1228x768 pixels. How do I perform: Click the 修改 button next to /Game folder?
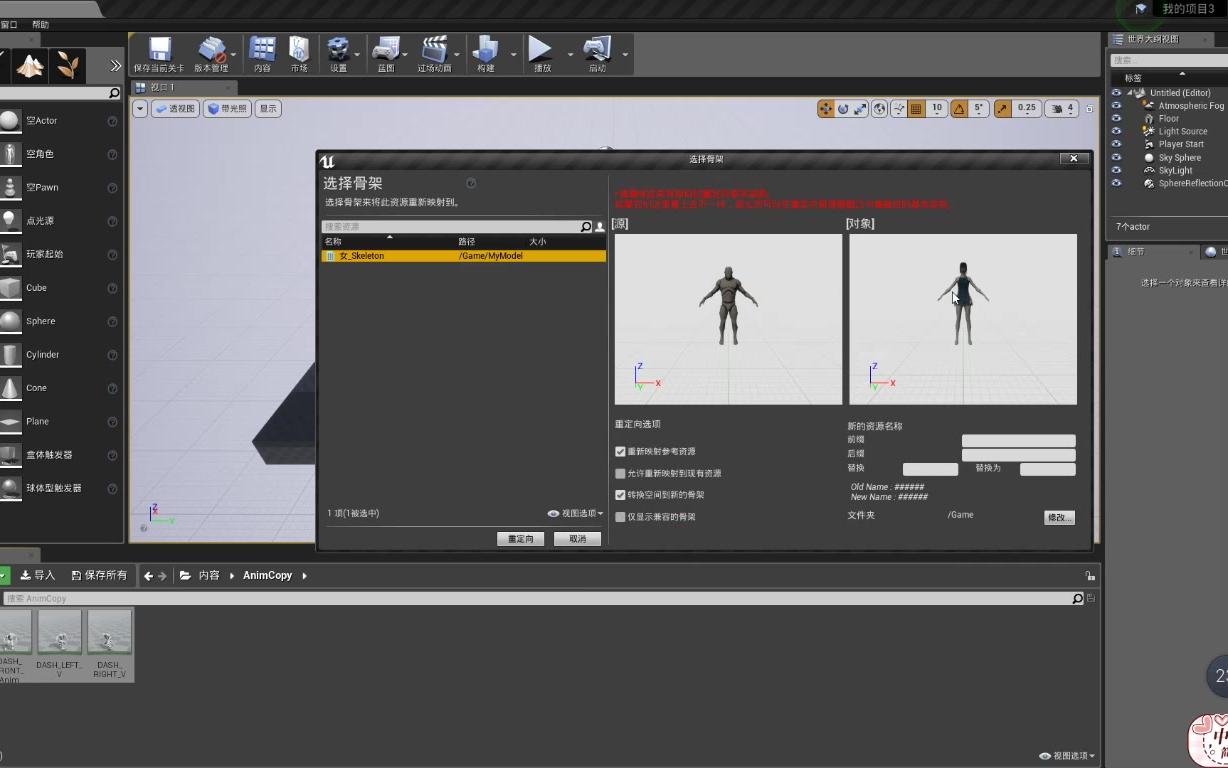click(x=1059, y=517)
